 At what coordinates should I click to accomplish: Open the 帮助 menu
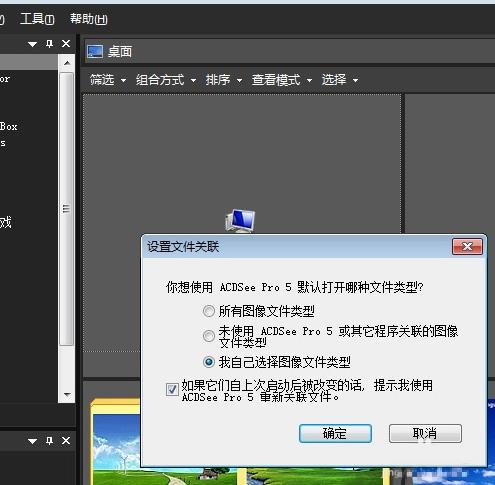tap(89, 19)
